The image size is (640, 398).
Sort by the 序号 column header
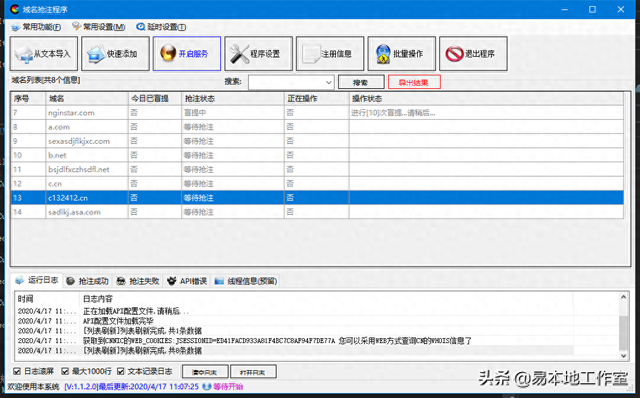[28, 98]
